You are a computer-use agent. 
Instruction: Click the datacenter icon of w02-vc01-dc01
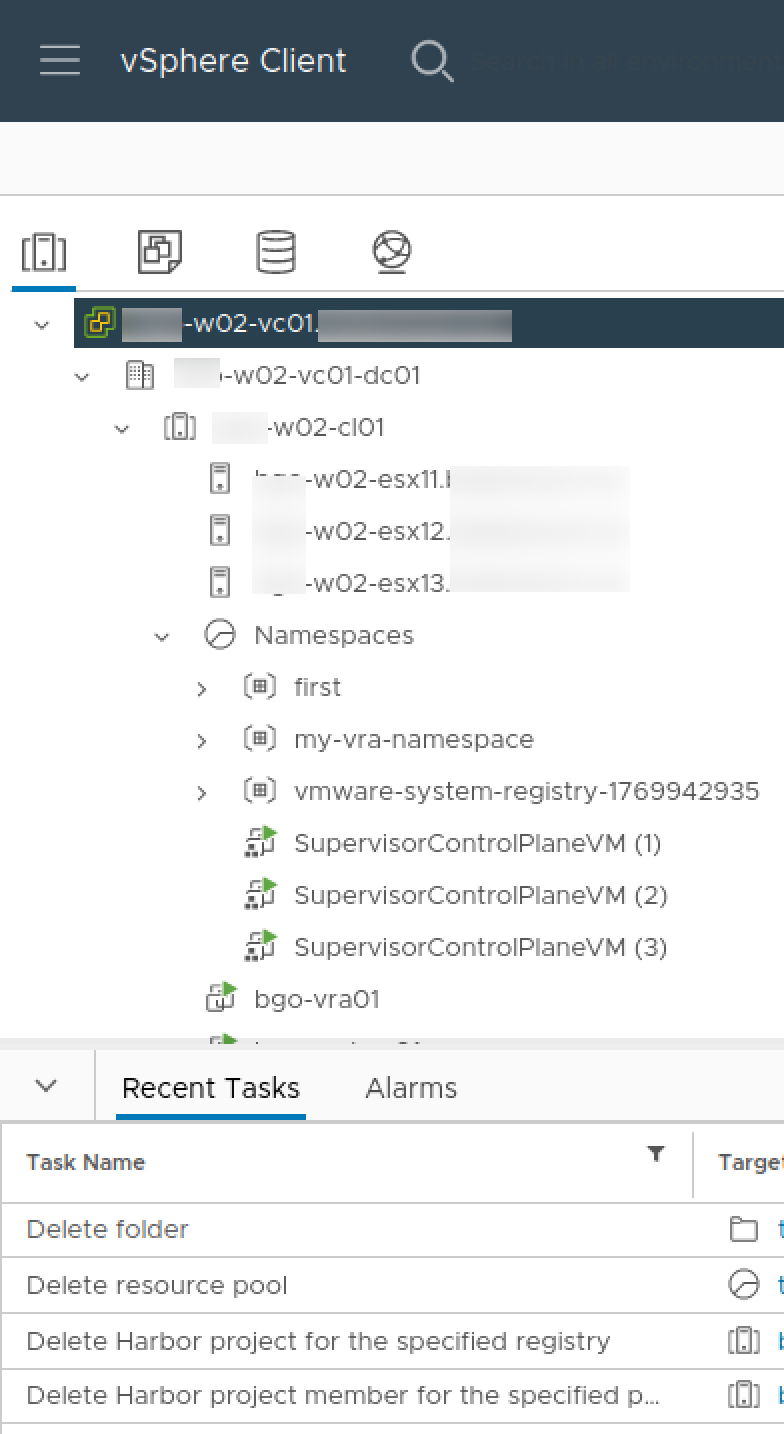(x=140, y=375)
